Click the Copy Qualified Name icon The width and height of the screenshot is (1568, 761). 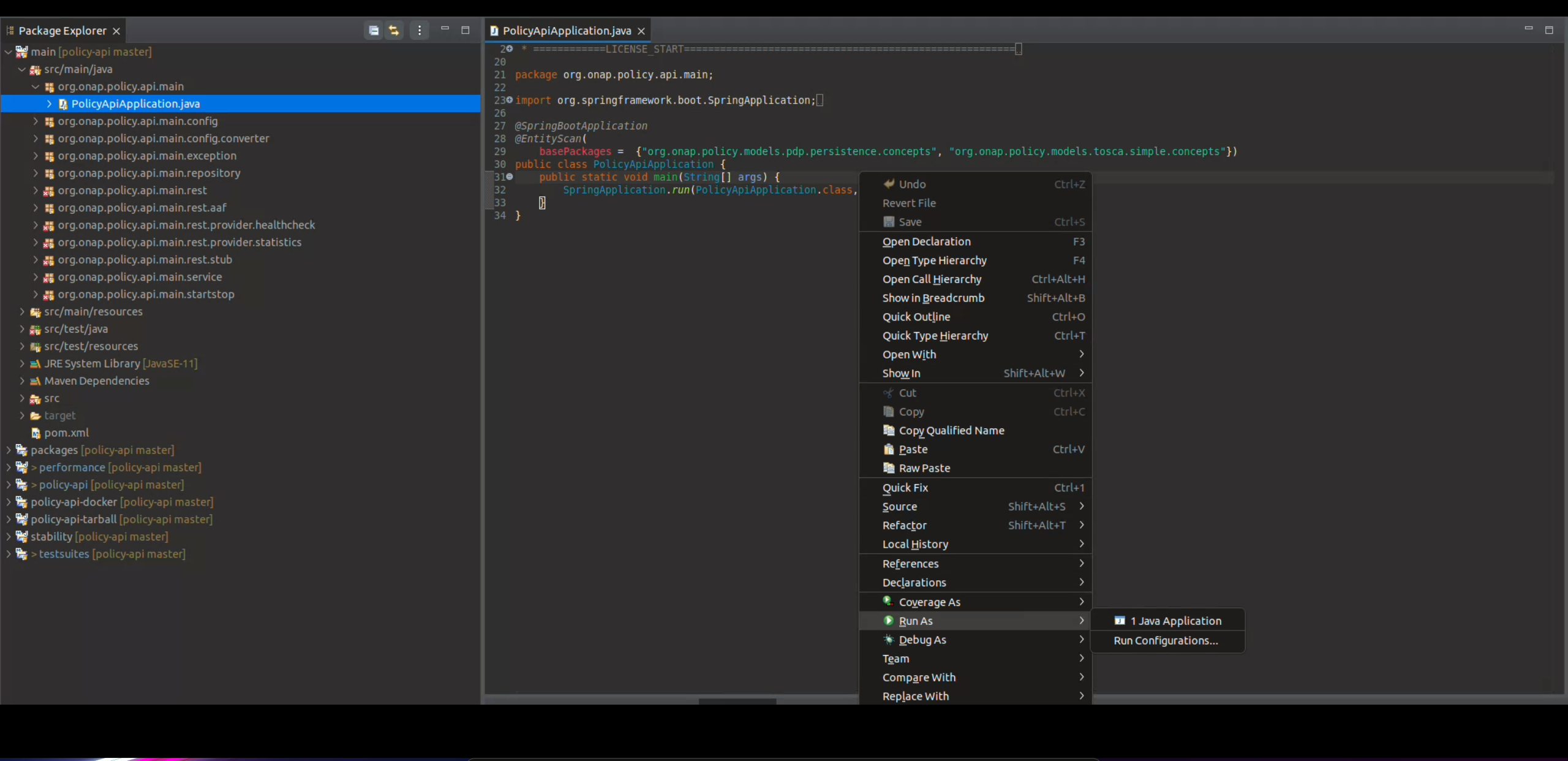coord(889,430)
